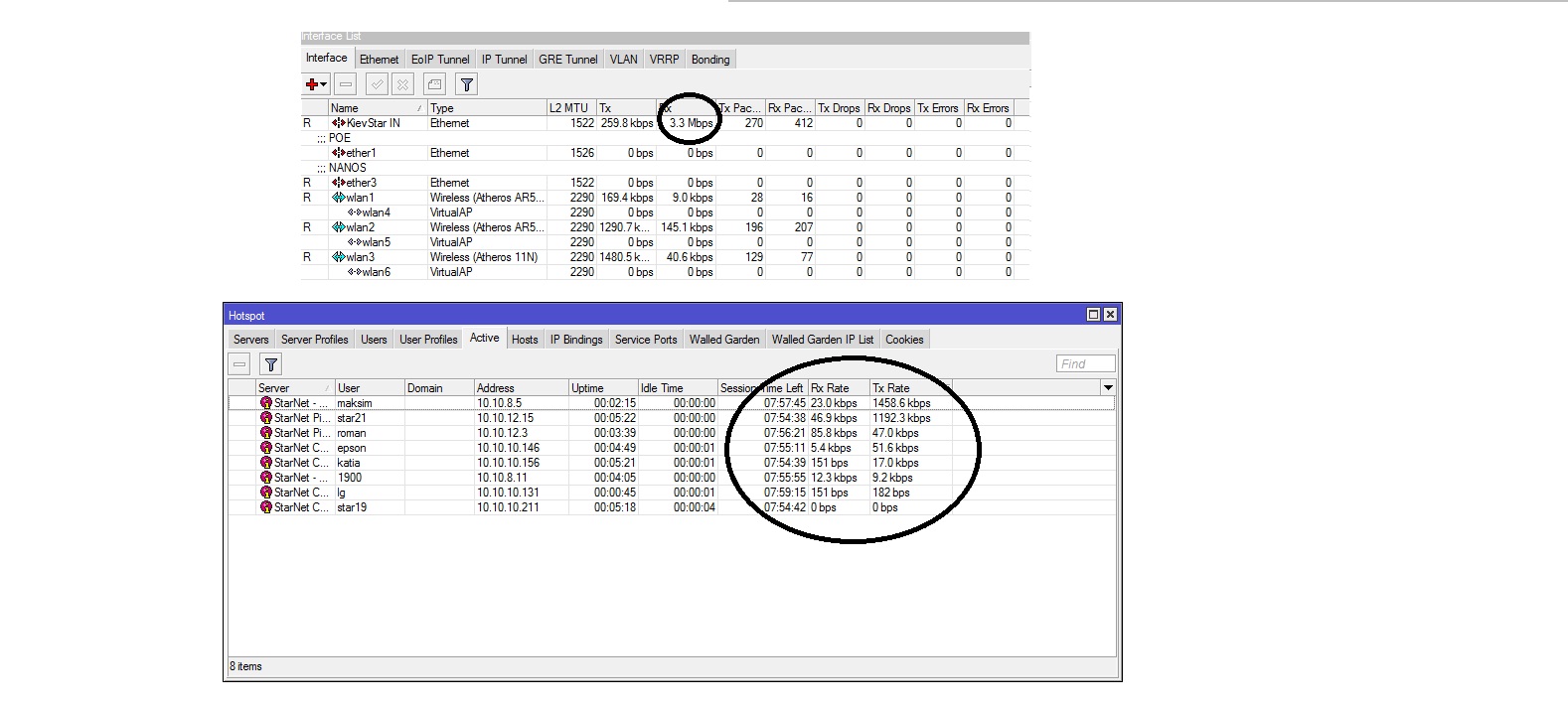
Task: Open the Walled Garden tab
Action: (723, 340)
